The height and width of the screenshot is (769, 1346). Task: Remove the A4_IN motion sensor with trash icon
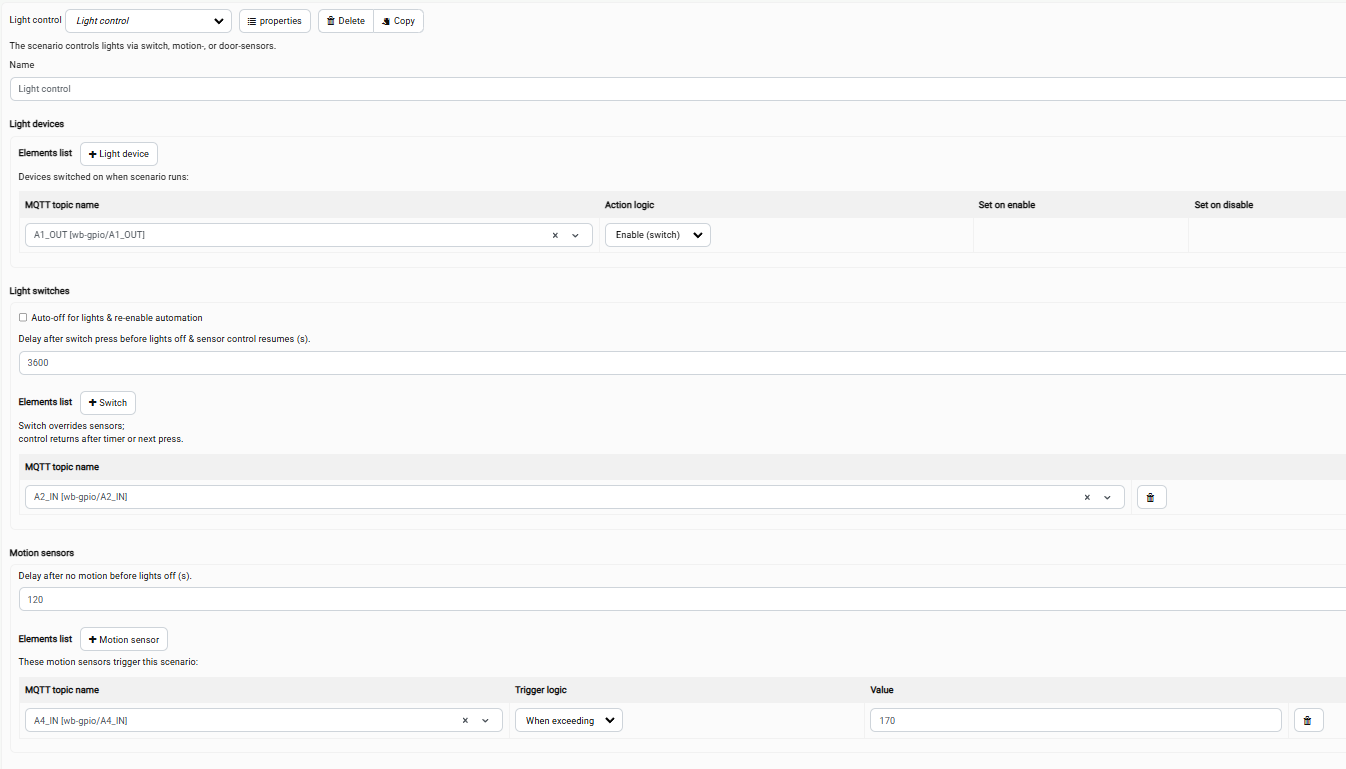click(1308, 720)
